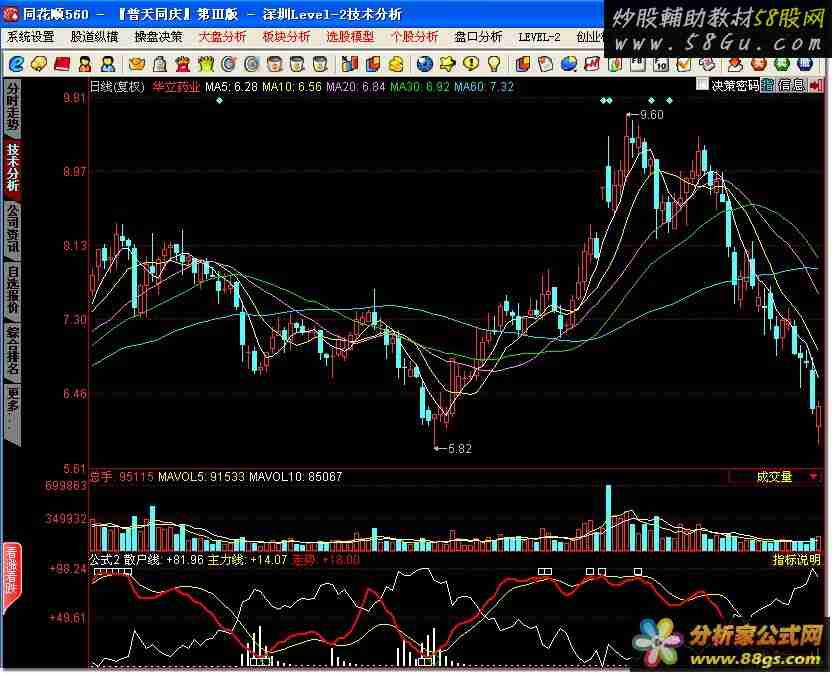Click the dark blue round toolbar icon

(805, 65)
